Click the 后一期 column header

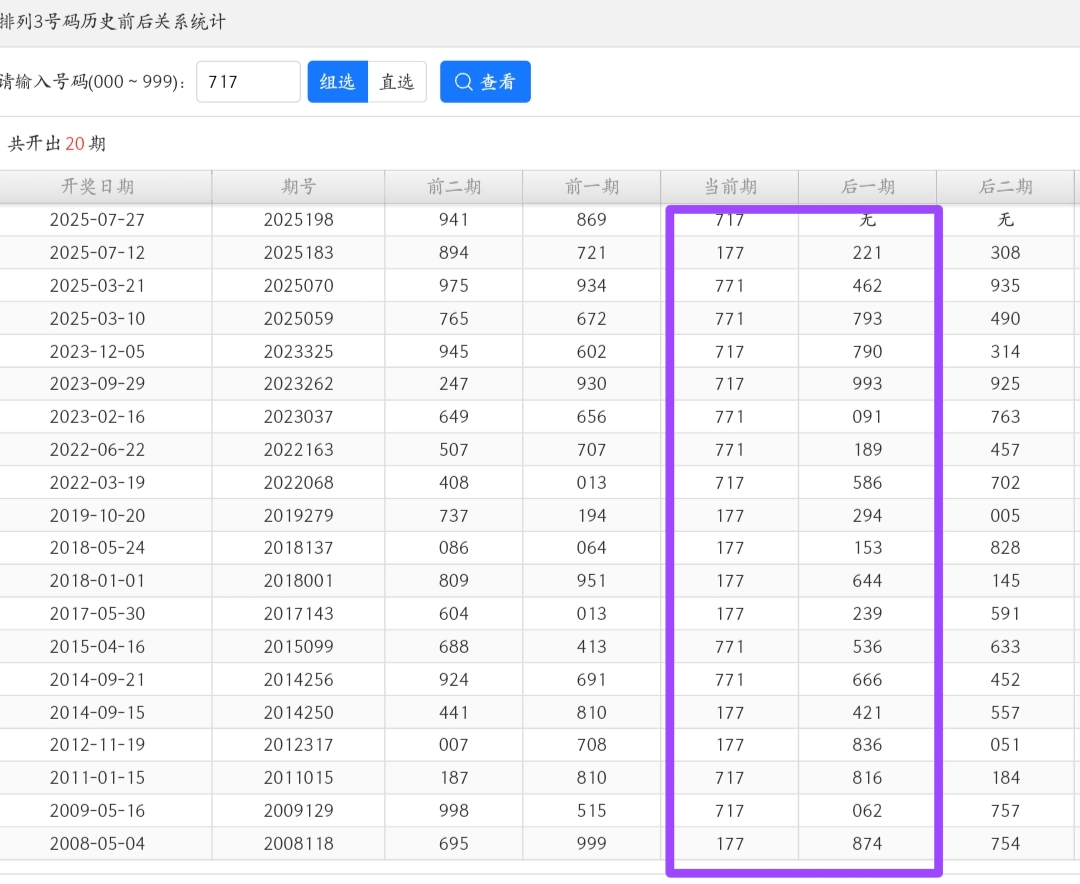tap(867, 187)
